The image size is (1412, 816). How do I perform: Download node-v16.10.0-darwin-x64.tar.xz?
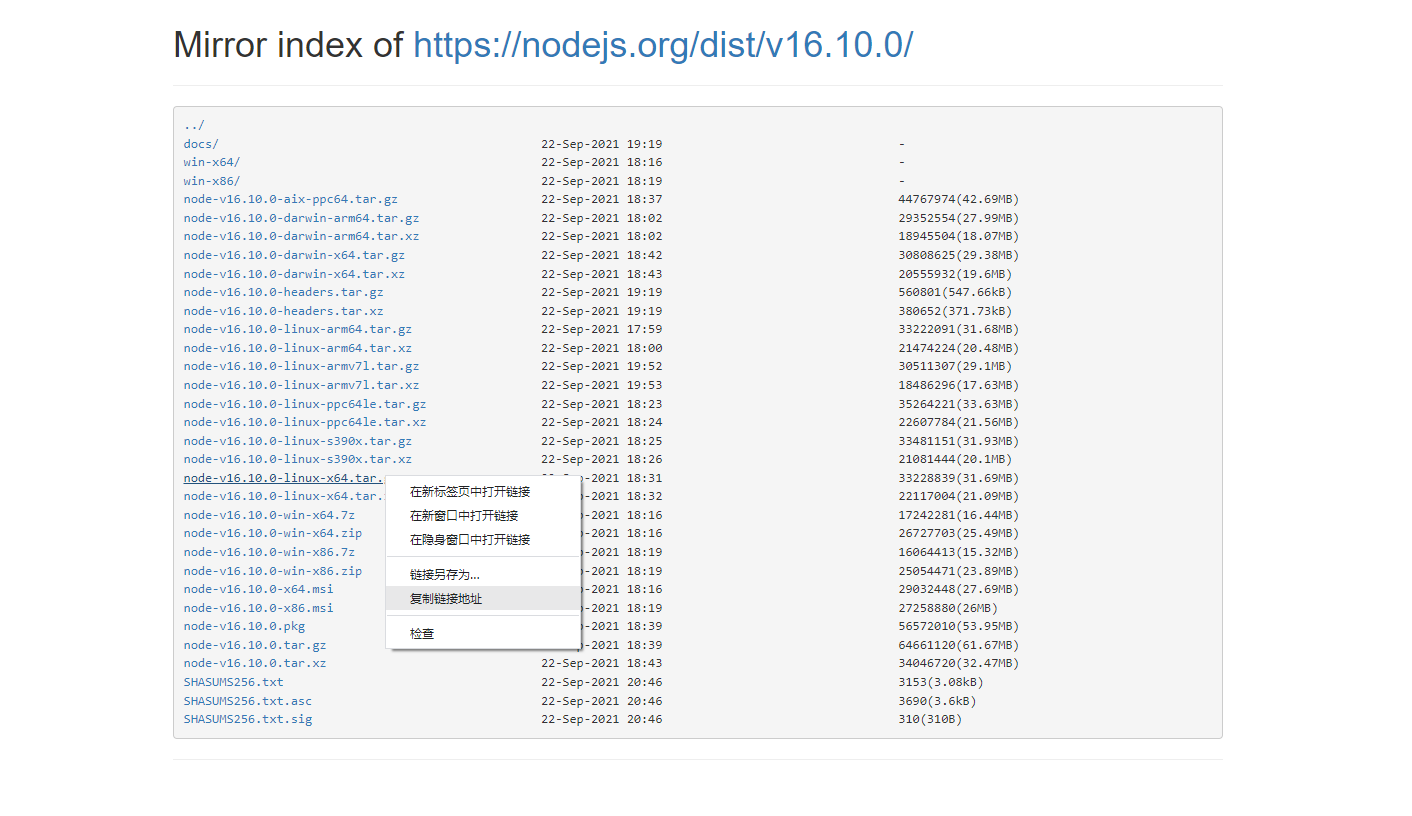294,274
